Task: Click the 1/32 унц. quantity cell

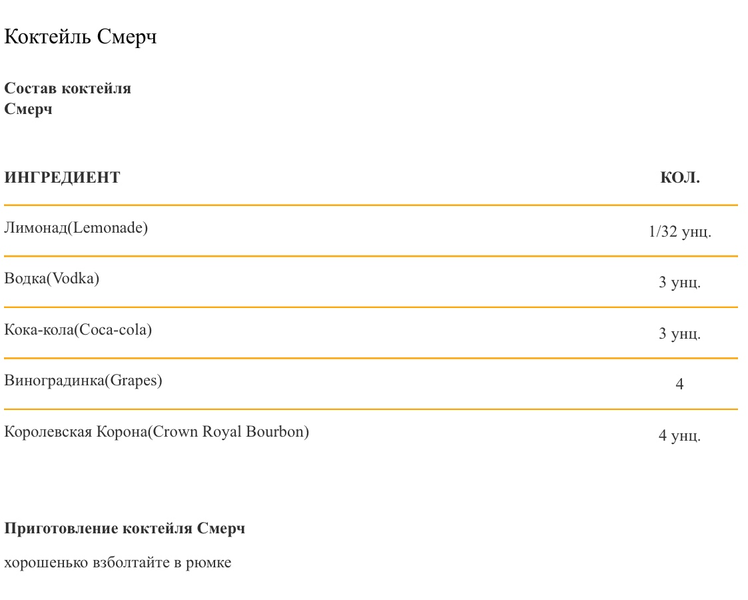Action: pos(680,231)
